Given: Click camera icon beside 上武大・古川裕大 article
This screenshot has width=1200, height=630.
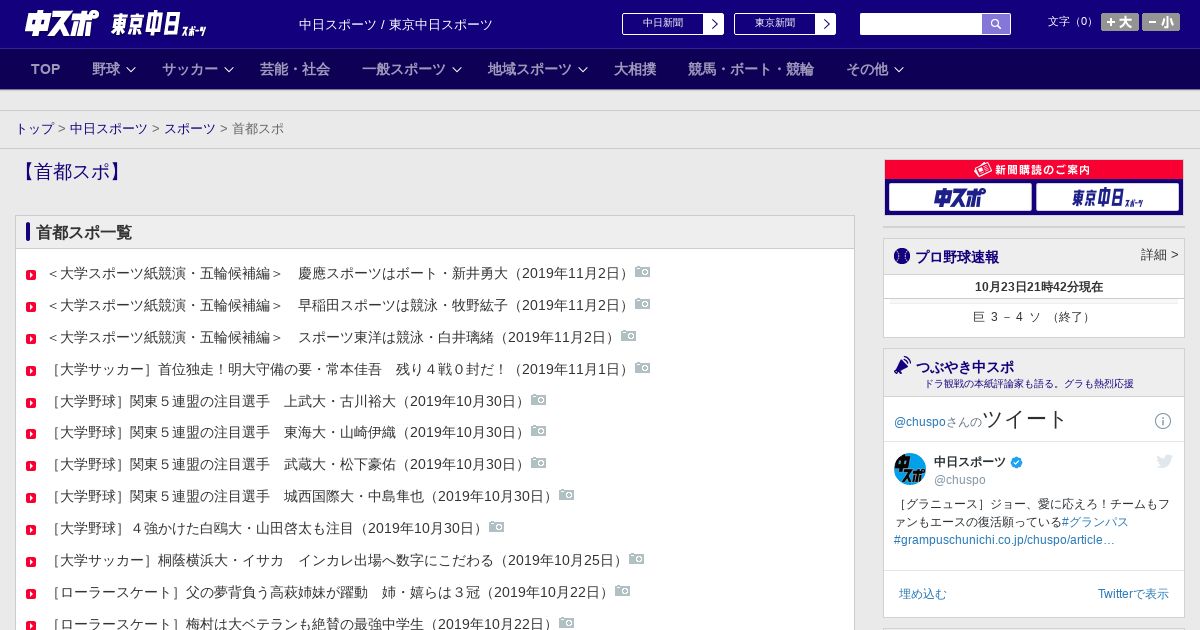Looking at the screenshot, I should 539,400.
